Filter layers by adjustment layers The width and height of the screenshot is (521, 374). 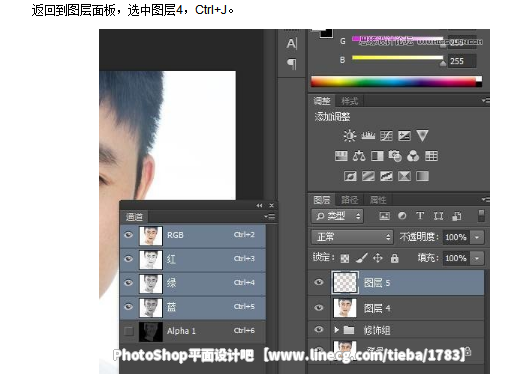402,216
